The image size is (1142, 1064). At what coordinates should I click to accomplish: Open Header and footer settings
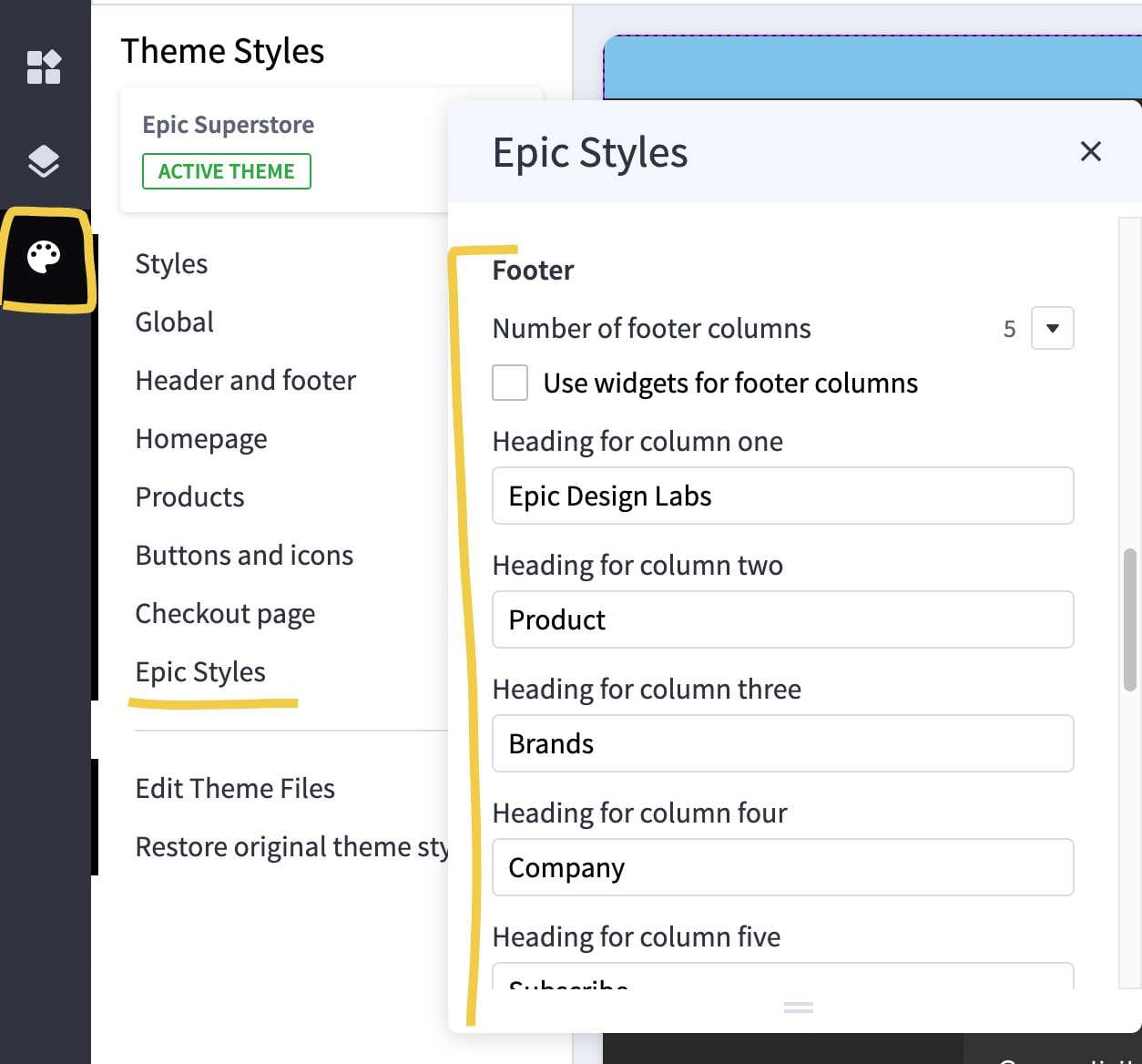pyautogui.click(x=245, y=380)
